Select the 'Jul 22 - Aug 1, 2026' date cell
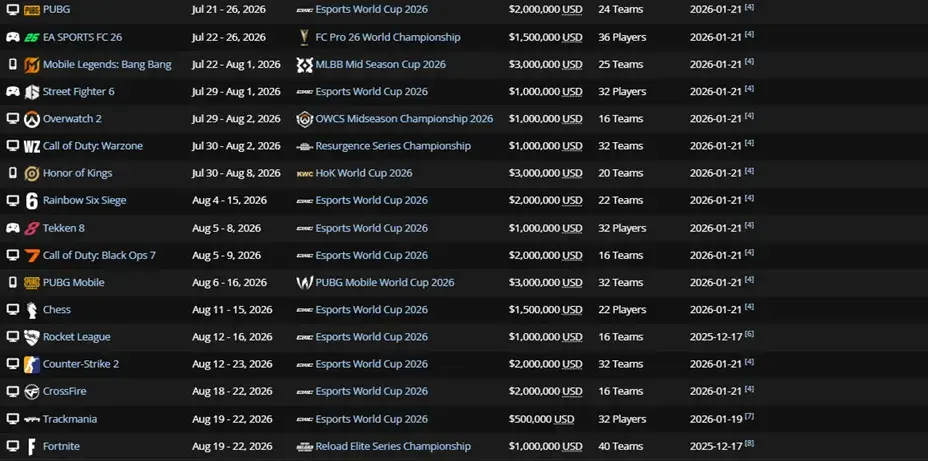 tap(236, 65)
